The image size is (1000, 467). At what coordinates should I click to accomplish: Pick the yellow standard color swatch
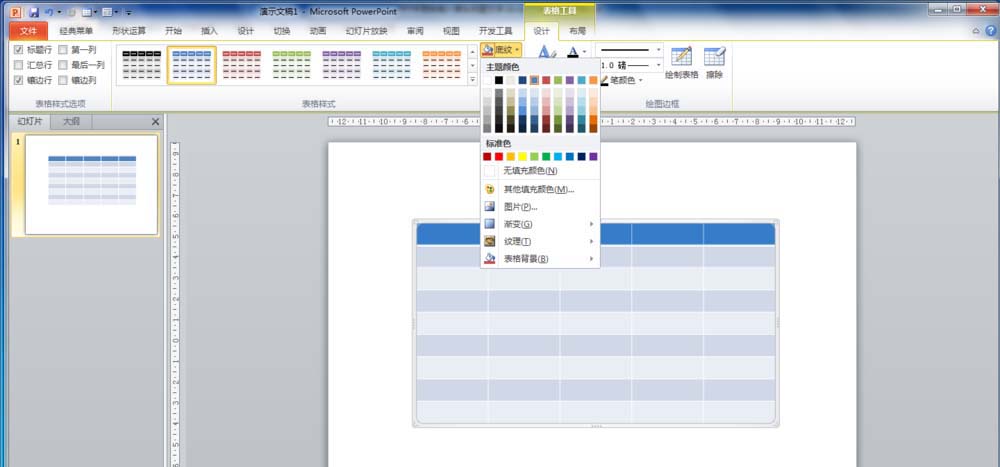tap(522, 157)
